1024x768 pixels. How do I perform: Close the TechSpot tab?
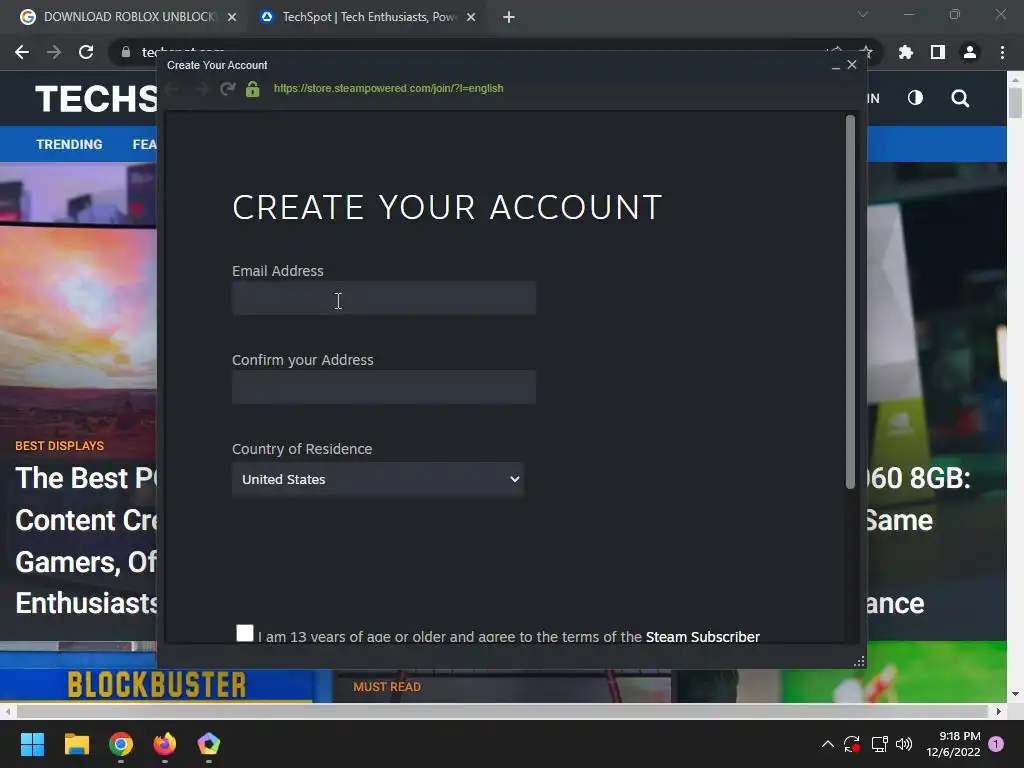(471, 18)
